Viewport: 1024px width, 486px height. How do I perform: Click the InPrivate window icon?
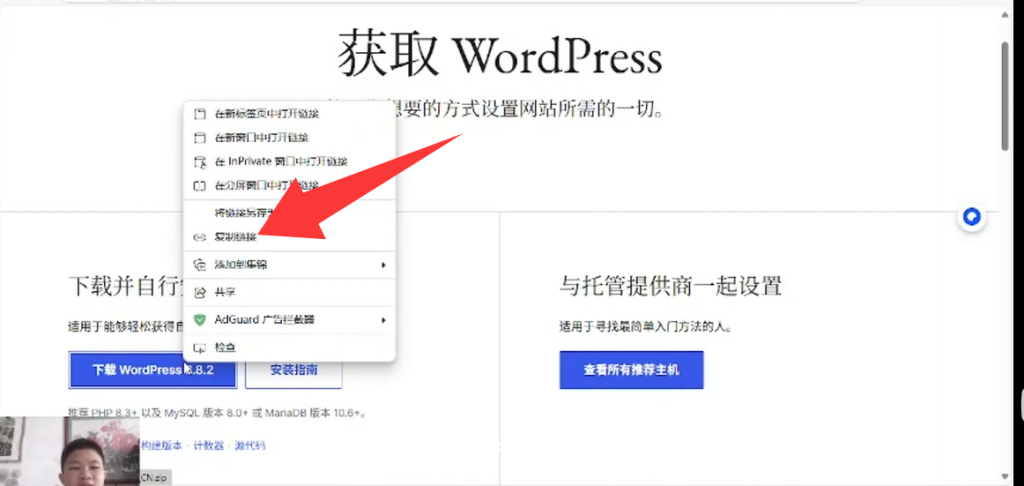coord(200,162)
